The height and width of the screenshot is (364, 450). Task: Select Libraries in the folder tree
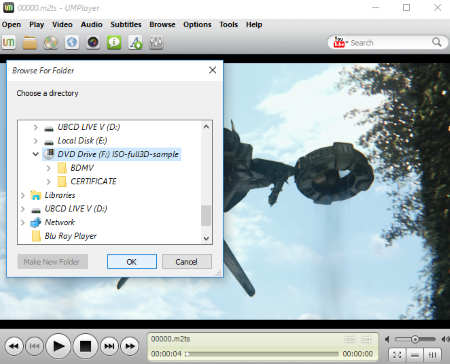tap(60, 195)
